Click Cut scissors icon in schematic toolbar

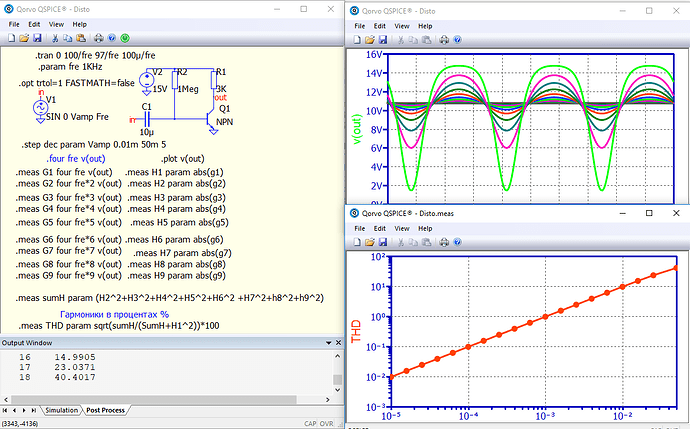pyautogui.click(x=57, y=38)
